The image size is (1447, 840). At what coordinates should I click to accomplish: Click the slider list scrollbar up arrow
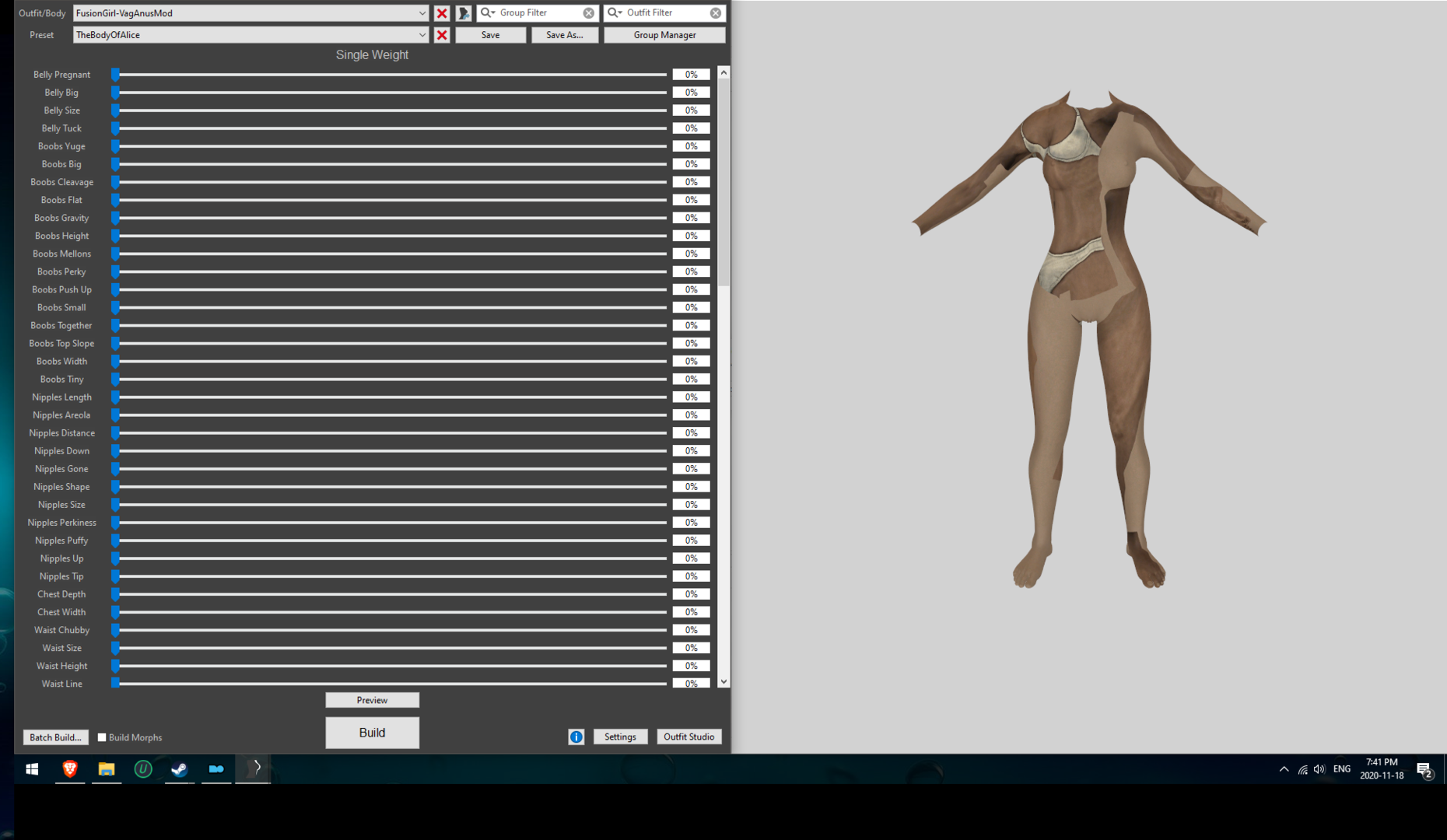coord(723,72)
